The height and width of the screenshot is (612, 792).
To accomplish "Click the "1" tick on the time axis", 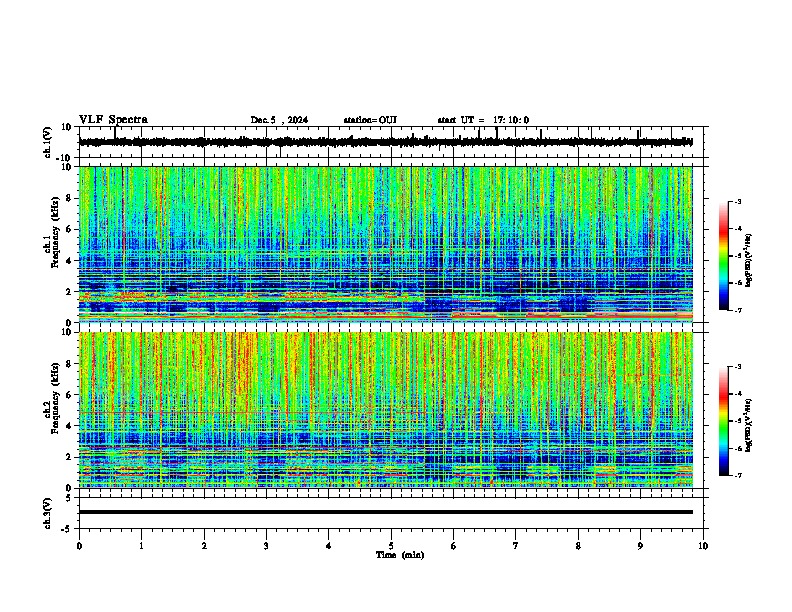I will 141,546.
